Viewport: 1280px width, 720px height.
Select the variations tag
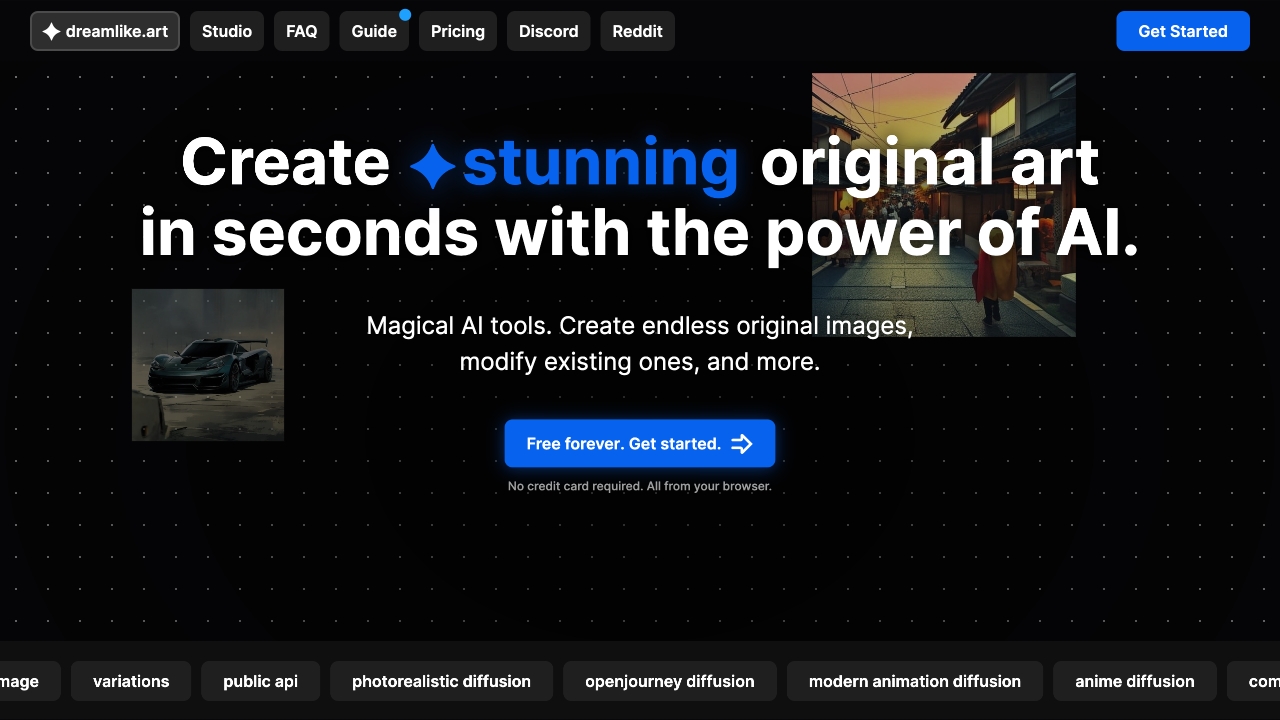pos(131,681)
